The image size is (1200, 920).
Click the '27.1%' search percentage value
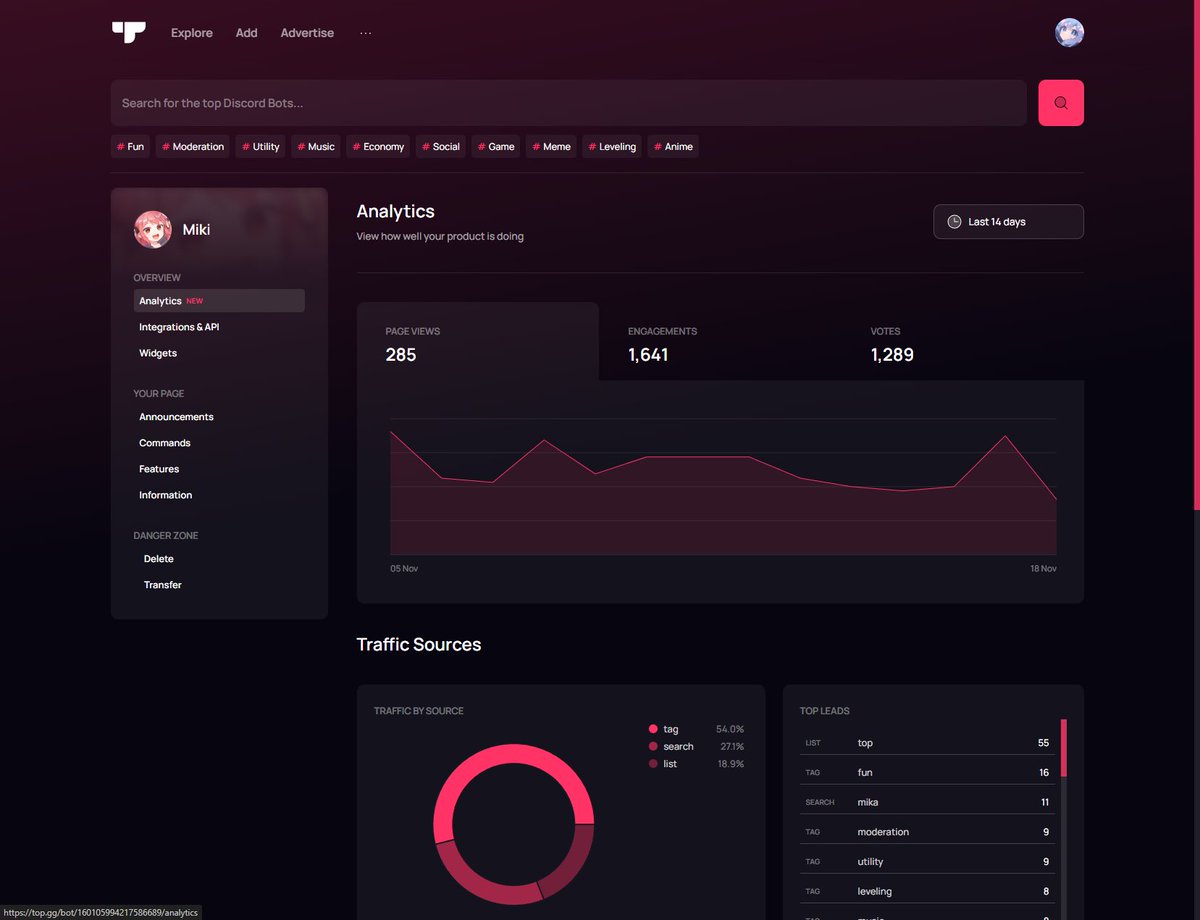732,746
